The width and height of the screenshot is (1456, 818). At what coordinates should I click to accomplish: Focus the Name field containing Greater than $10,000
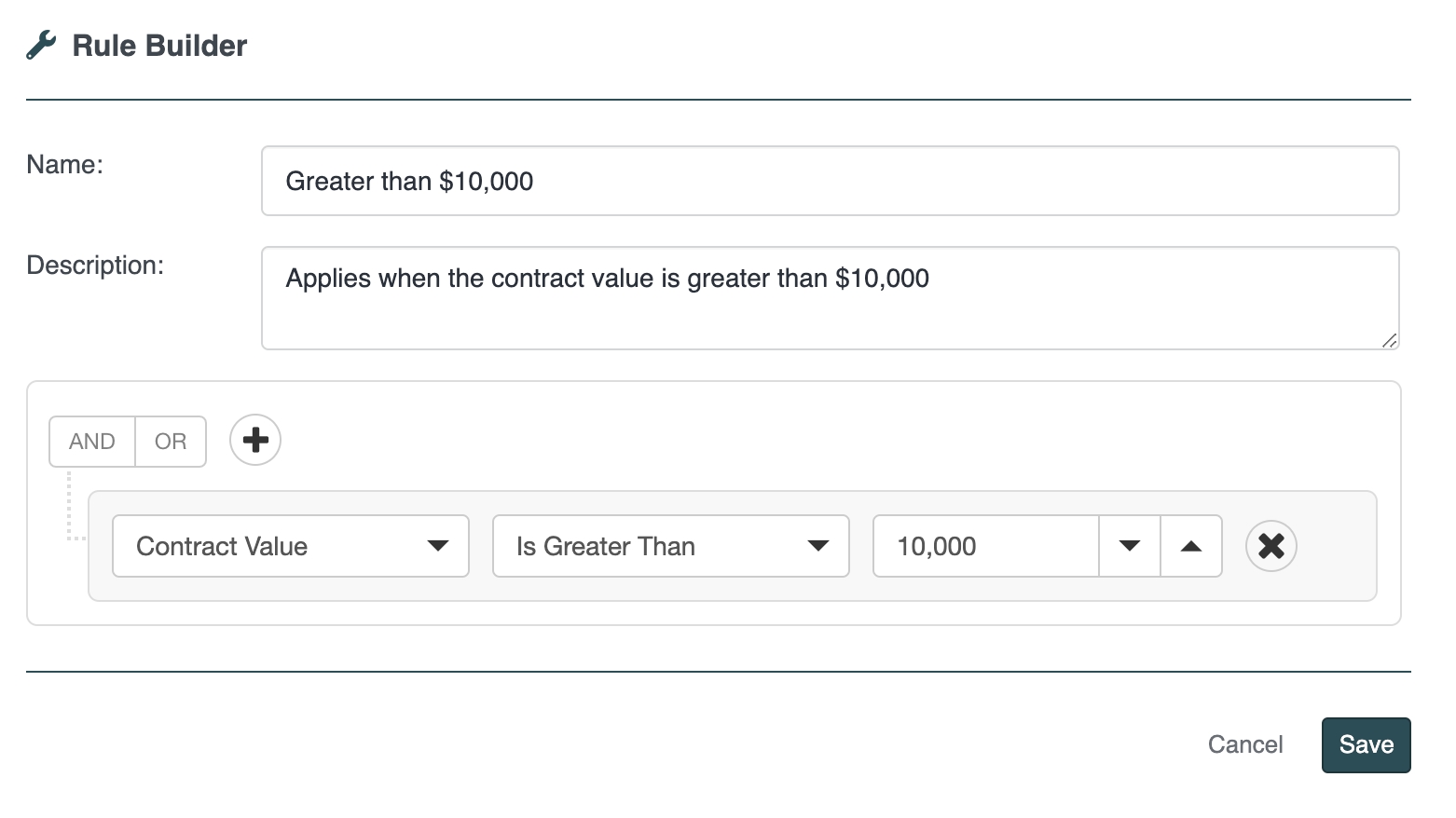click(x=830, y=181)
